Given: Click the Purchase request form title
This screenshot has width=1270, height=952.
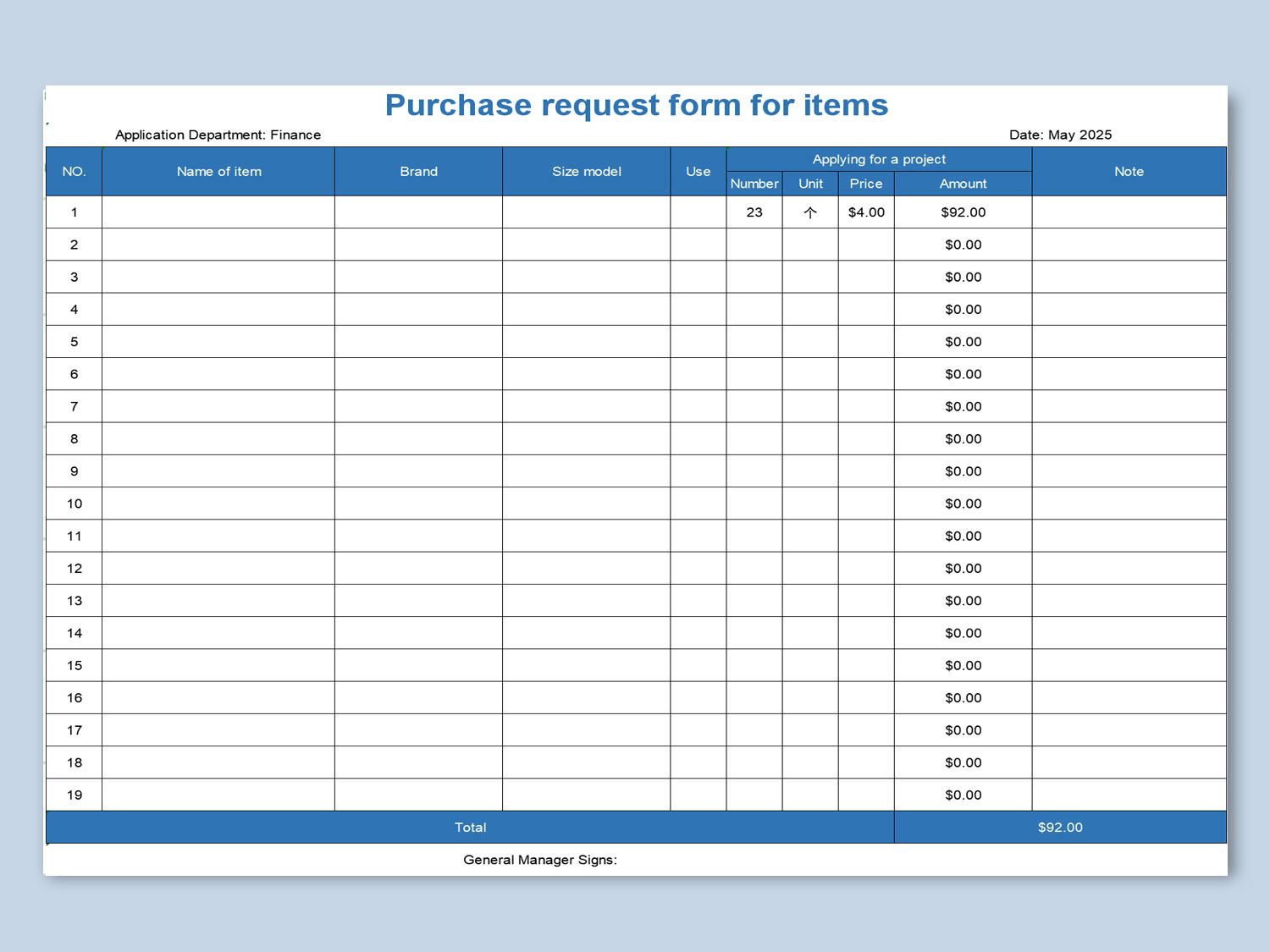Looking at the screenshot, I should (637, 105).
